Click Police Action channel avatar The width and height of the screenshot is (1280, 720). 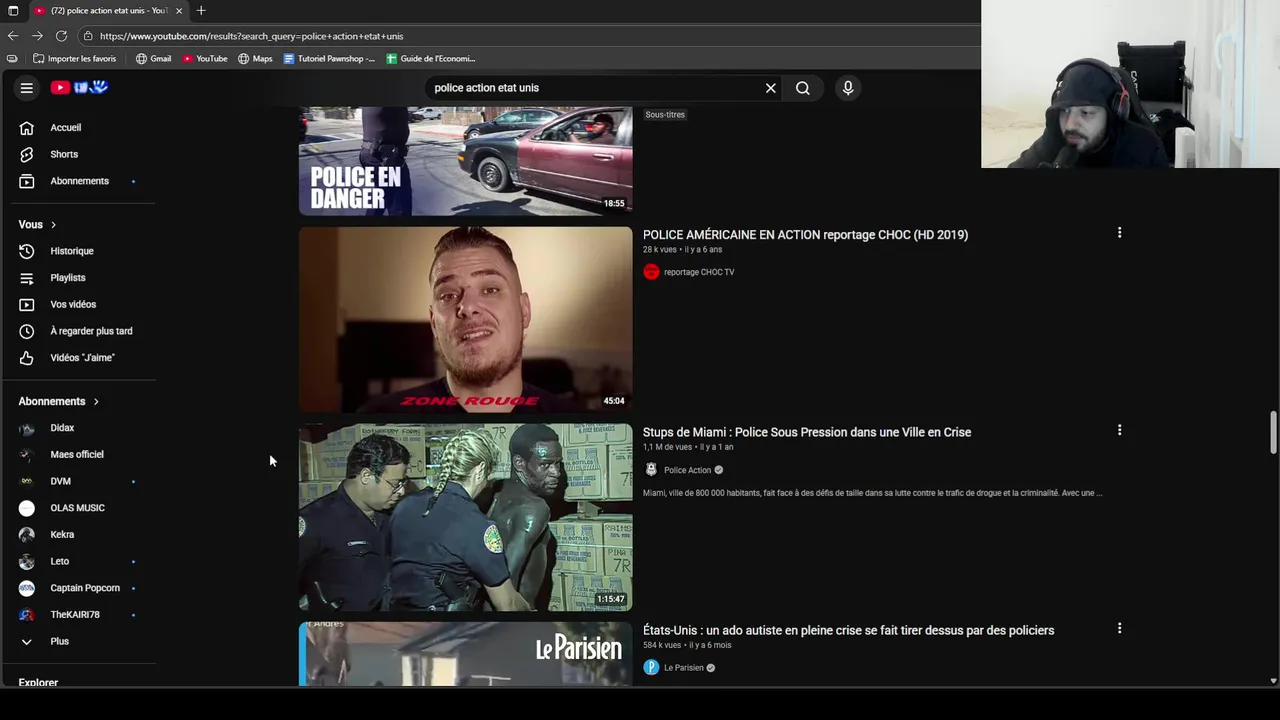pyautogui.click(x=651, y=470)
